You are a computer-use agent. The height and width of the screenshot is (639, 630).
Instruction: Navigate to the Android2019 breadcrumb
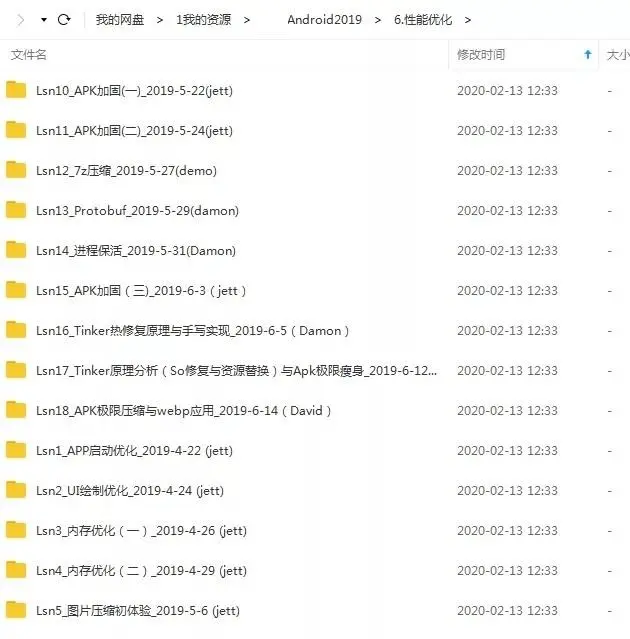coord(324,20)
